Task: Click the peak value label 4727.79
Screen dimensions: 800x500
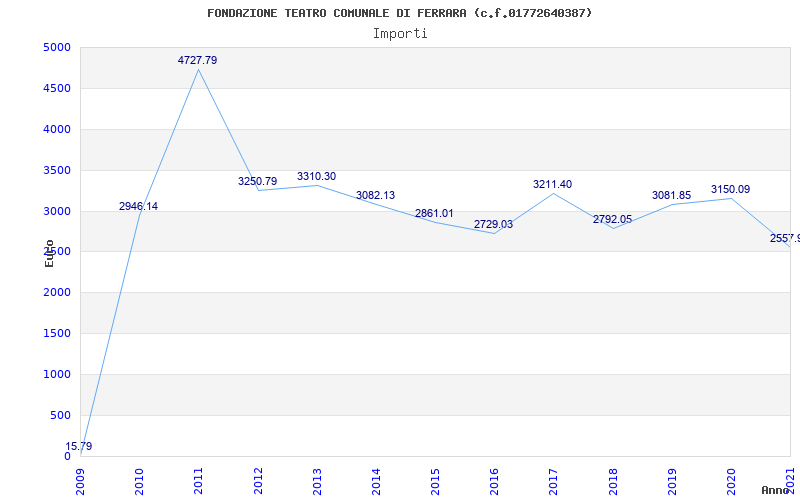Action: [x=197, y=60]
